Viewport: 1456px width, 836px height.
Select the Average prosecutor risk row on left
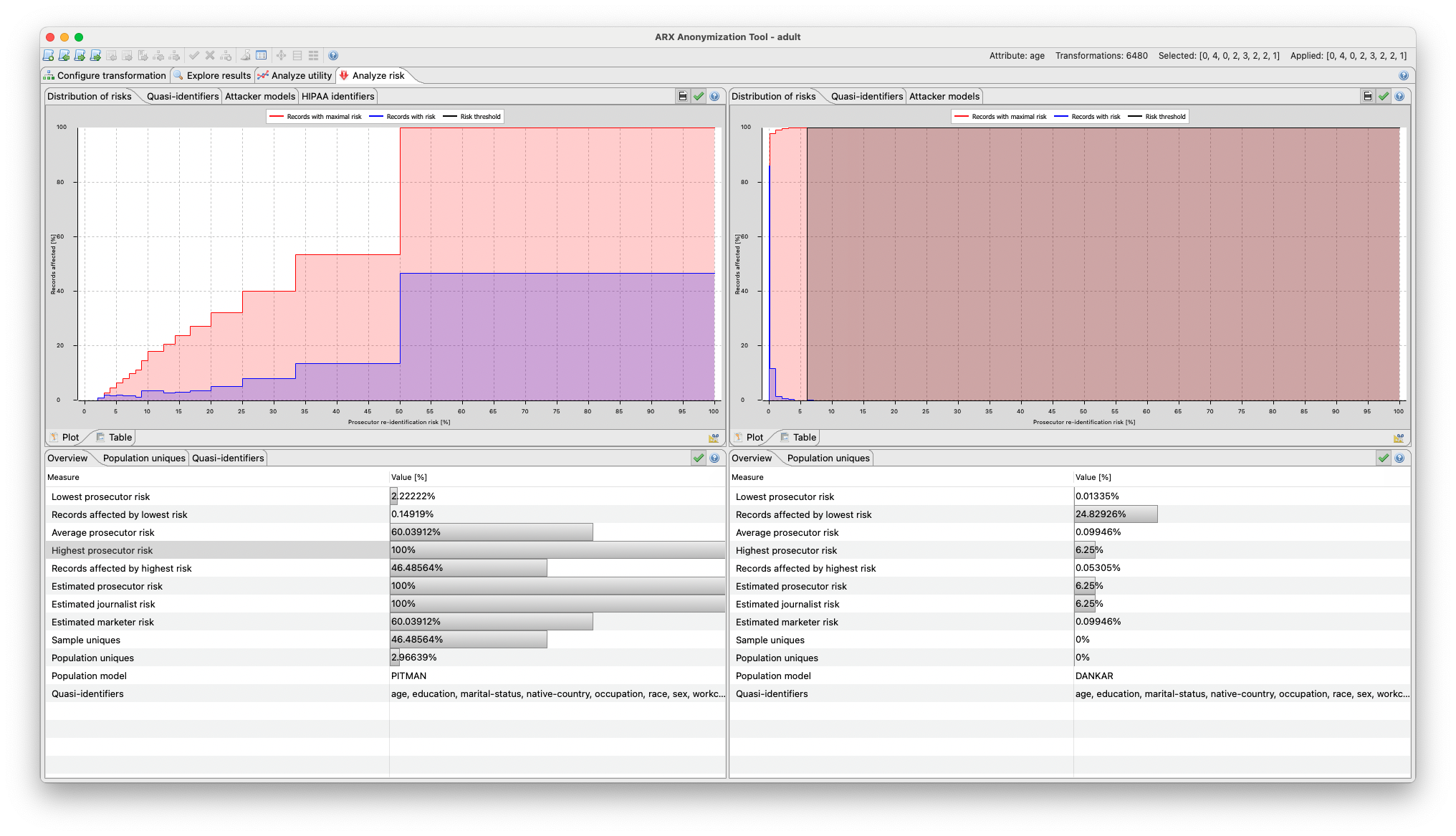click(102, 532)
